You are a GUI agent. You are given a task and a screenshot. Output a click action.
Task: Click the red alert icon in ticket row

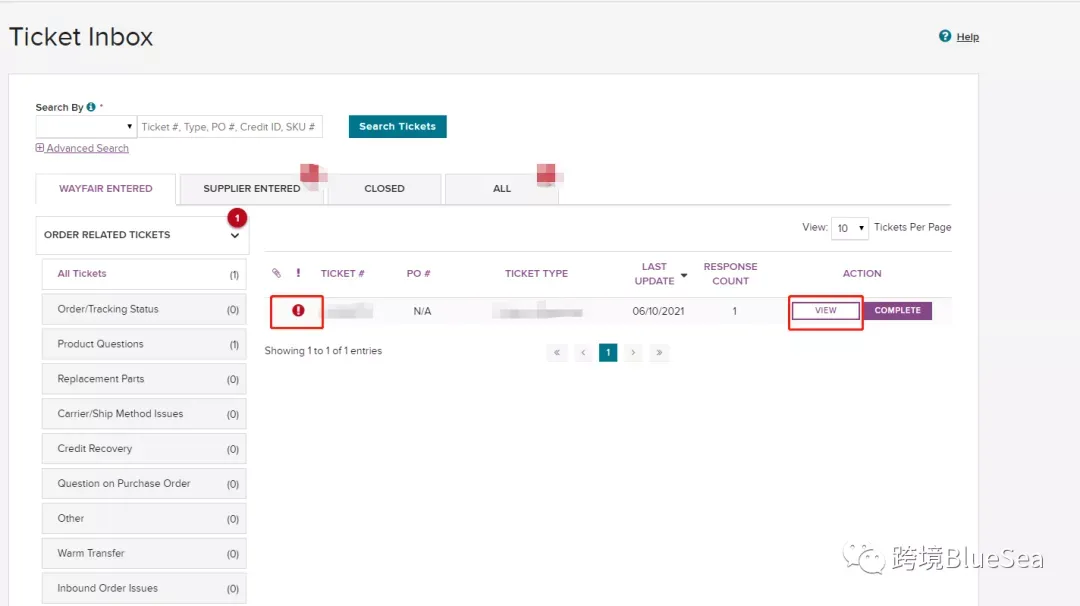point(298,311)
